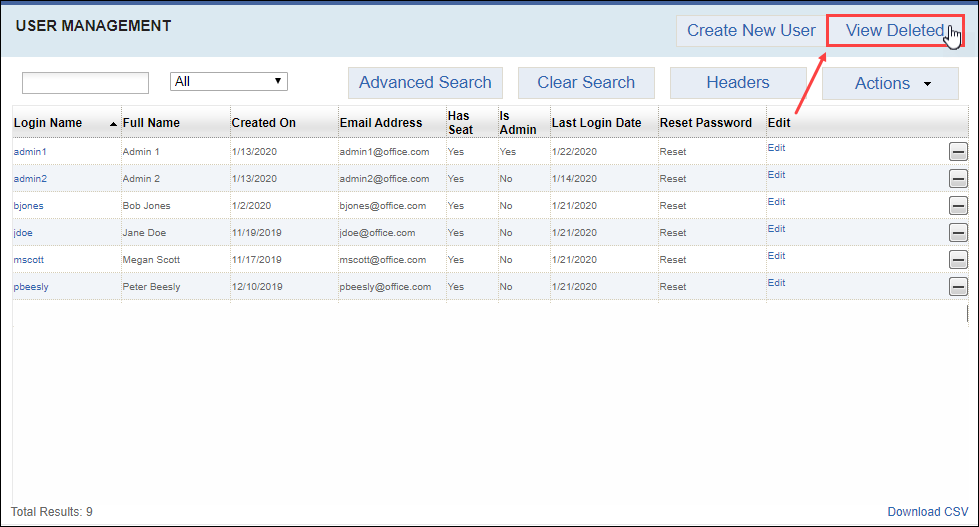
Task: Sort by Email Address column header
Action: click(x=381, y=123)
